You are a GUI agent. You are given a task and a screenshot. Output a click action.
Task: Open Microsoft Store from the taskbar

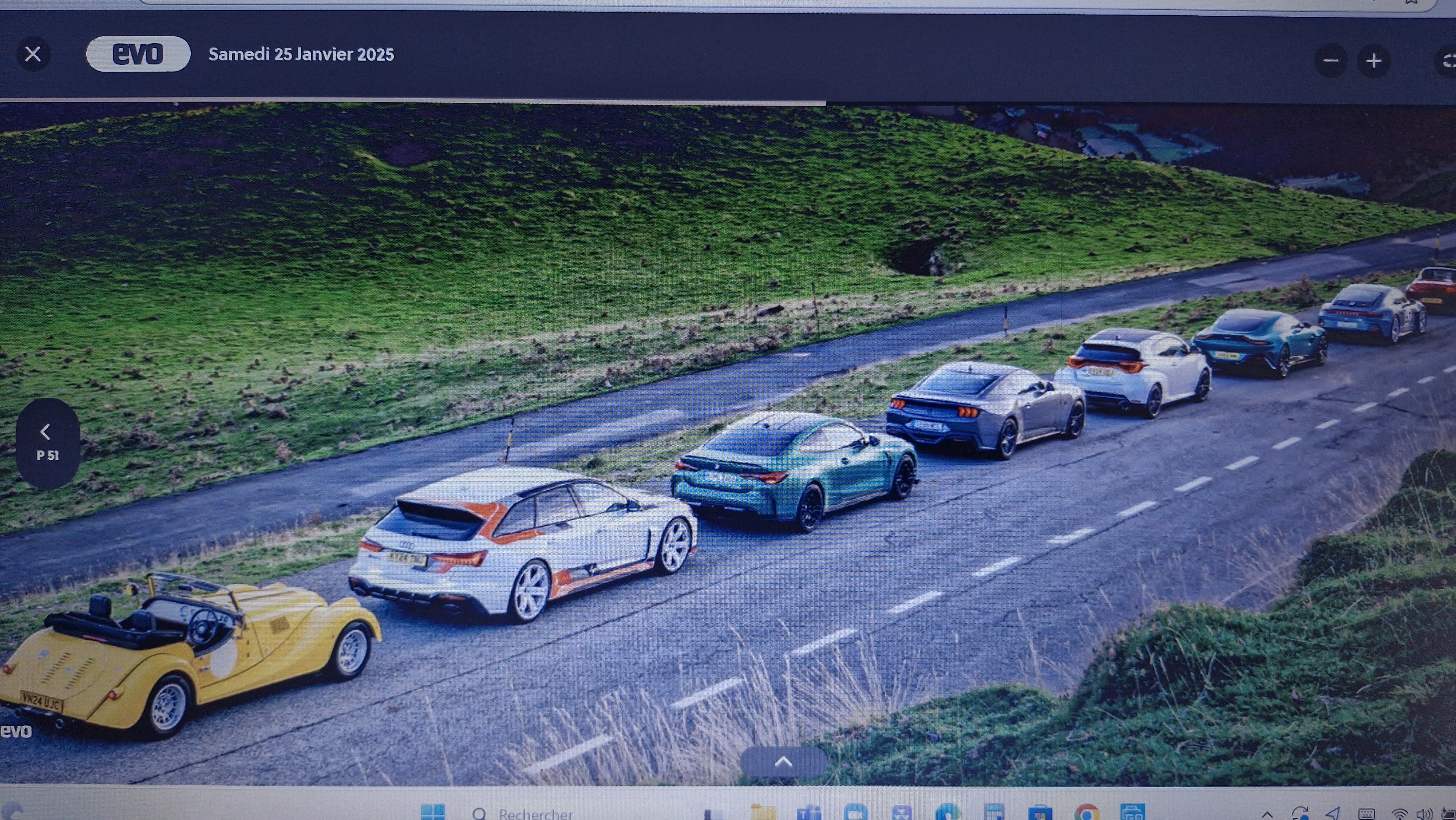(x=1040, y=813)
